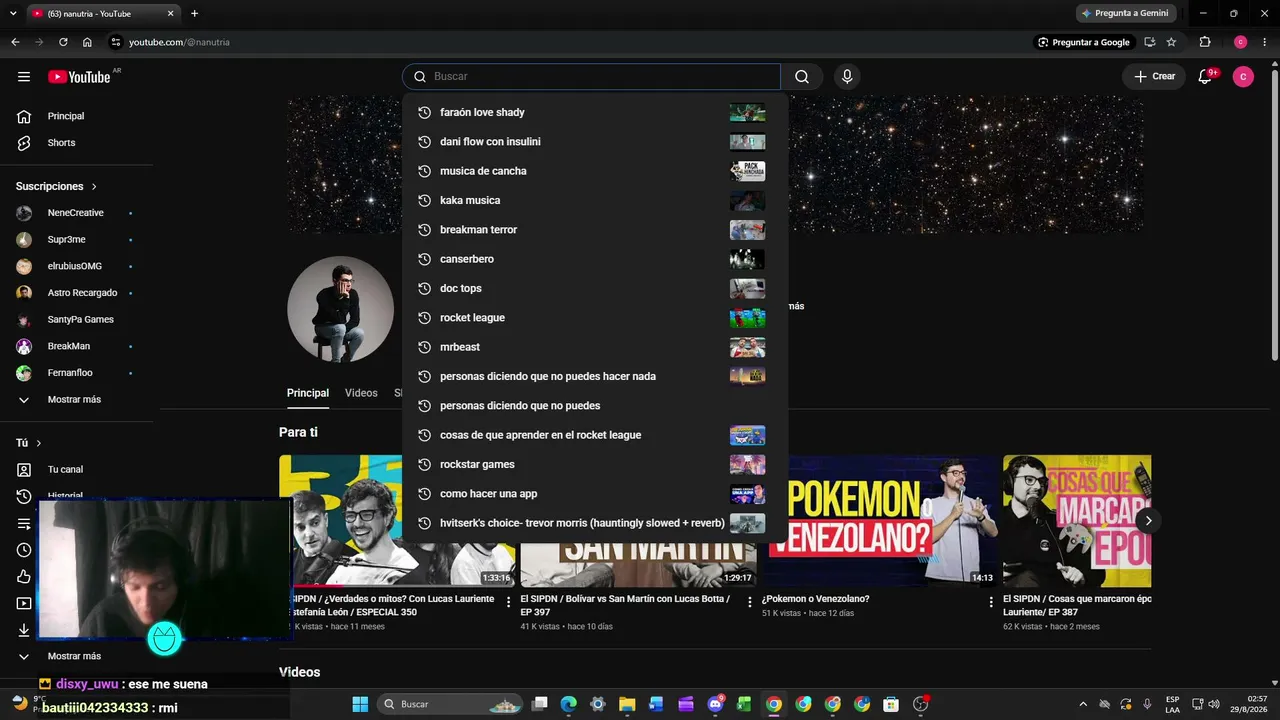
Task: Open the account avatar menu in YouTube
Action: pos(1243,77)
